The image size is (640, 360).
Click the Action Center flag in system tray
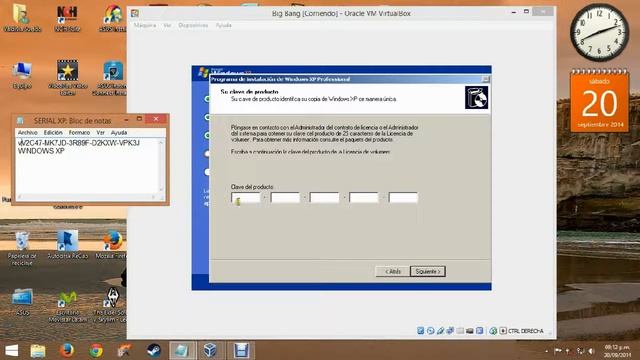pos(558,351)
